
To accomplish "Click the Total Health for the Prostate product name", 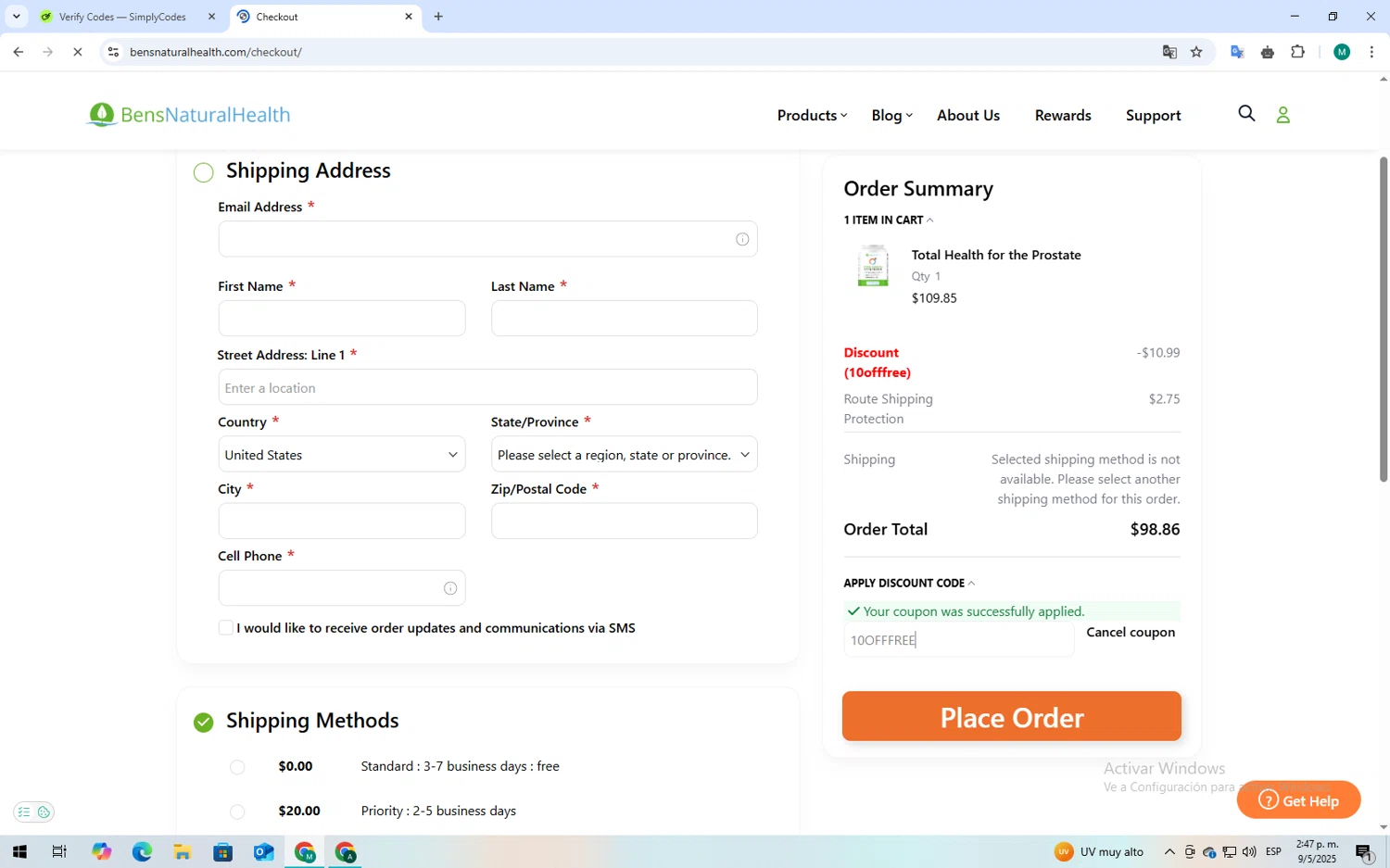I will pos(996,255).
